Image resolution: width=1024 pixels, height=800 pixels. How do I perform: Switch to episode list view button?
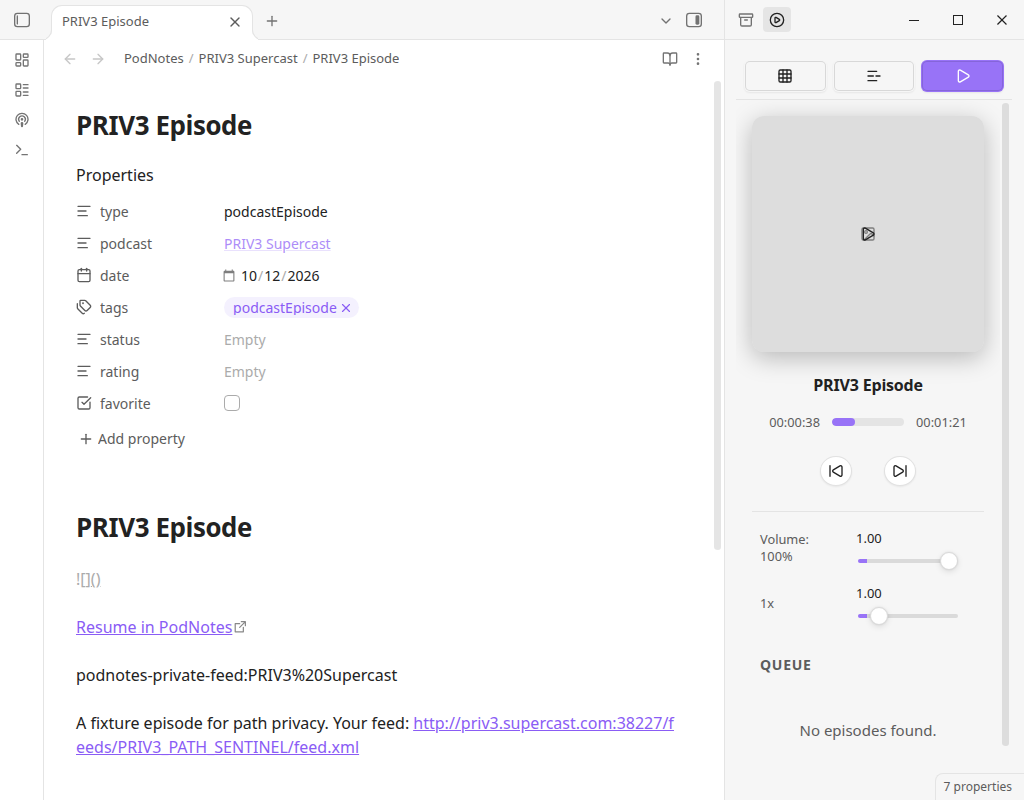coord(873,76)
